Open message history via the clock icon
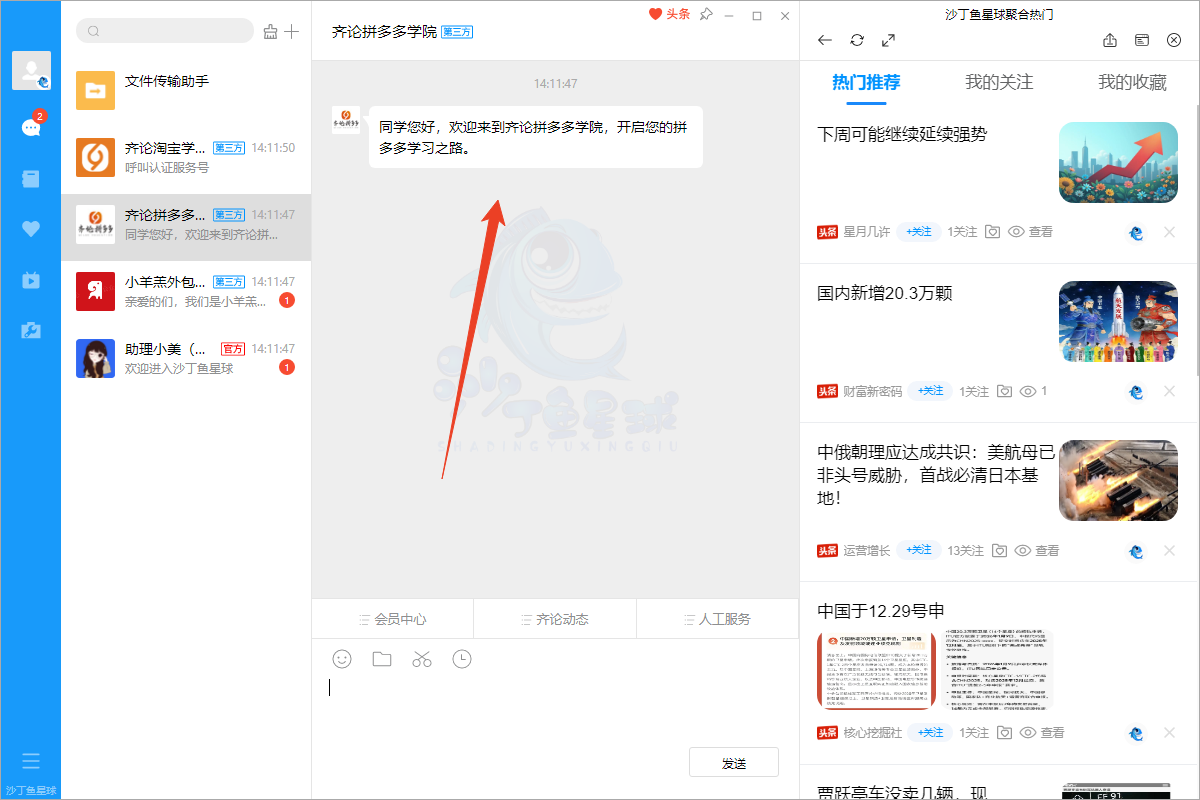Image resolution: width=1200 pixels, height=800 pixels. tap(461, 659)
